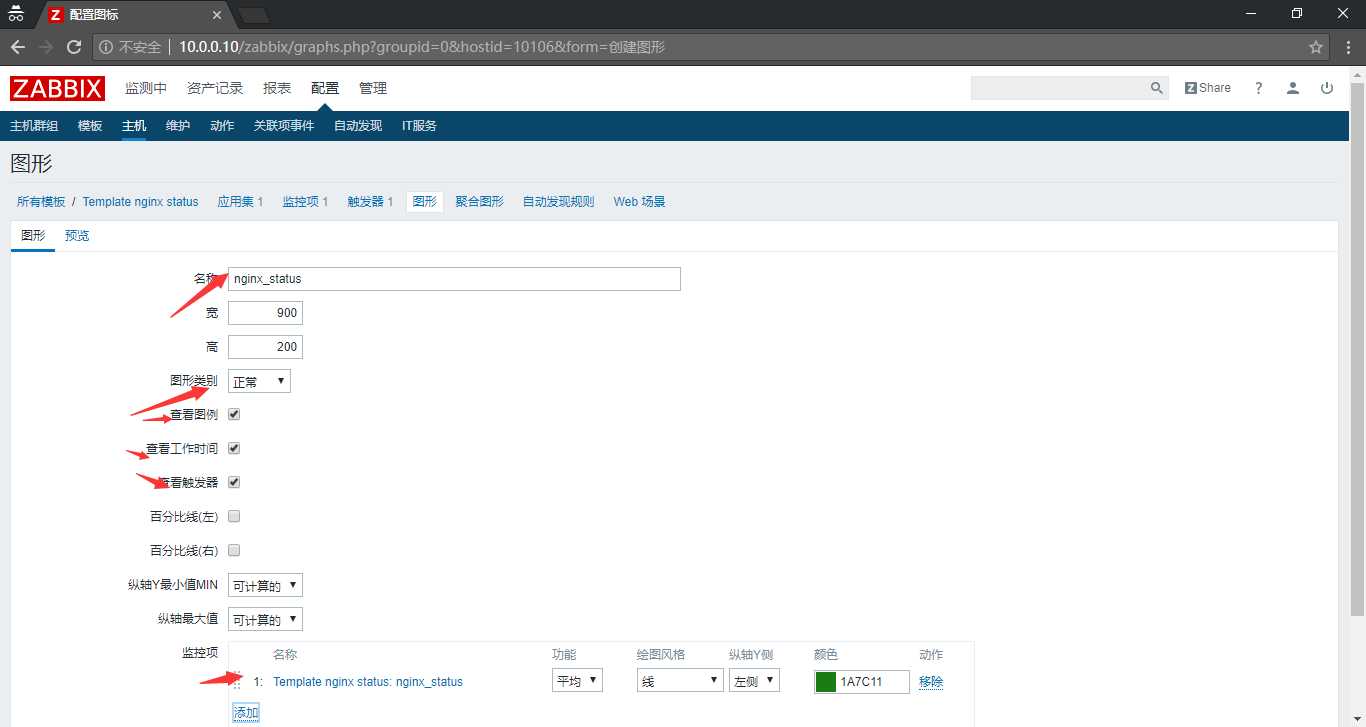Switch to the 预览 tab
Screen dimensions: 1366x727
pos(77,236)
